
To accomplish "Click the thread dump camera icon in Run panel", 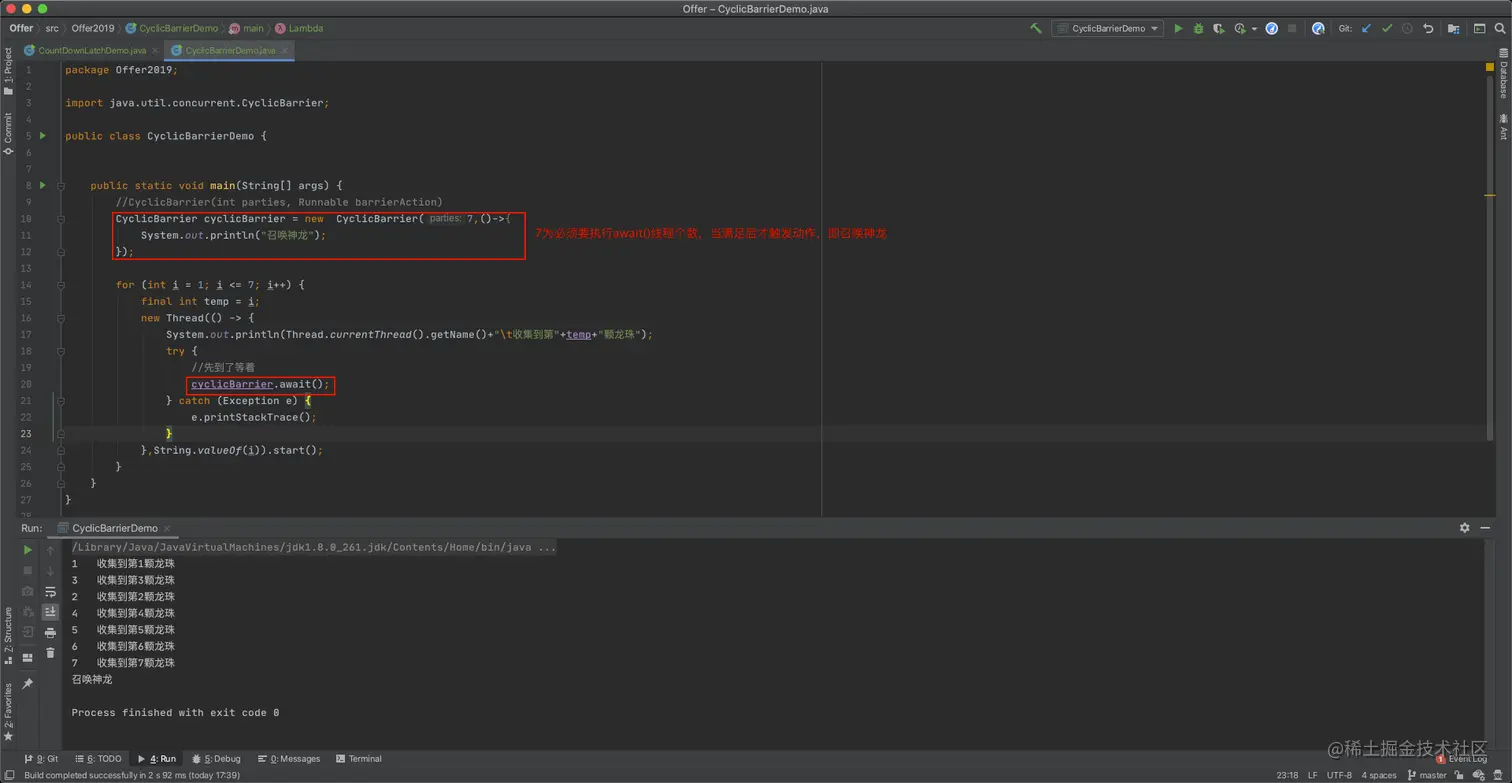I will [x=27, y=591].
